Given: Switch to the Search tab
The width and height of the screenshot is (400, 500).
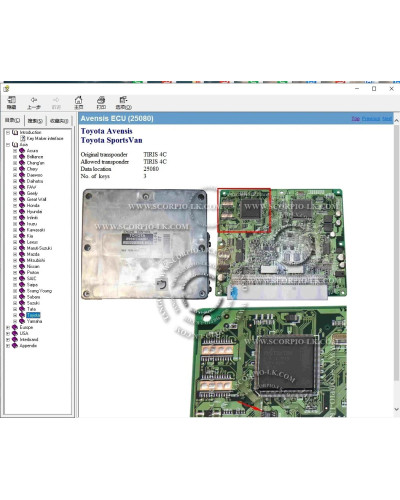Looking at the screenshot, I should click(35, 121).
